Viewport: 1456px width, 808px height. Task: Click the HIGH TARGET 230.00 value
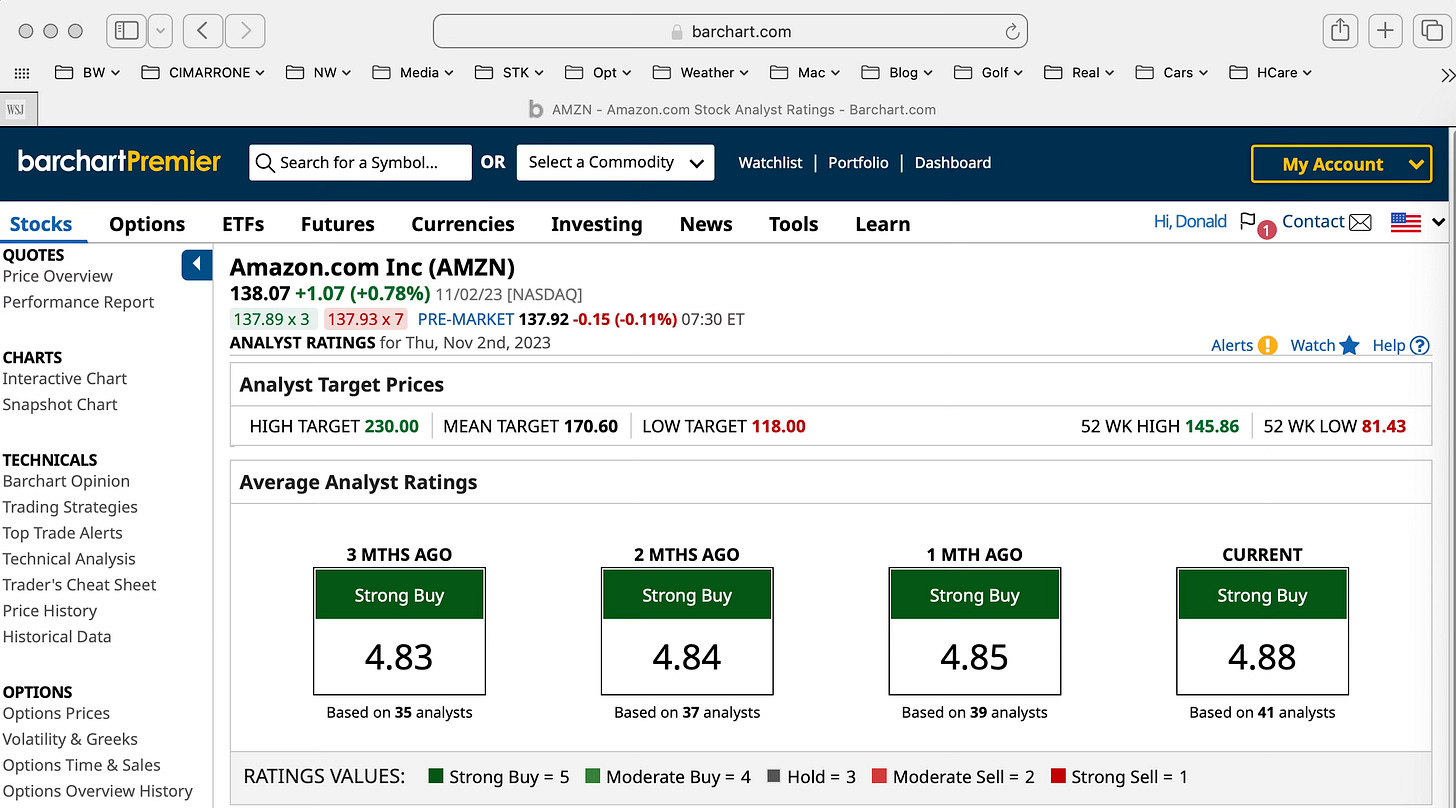[391, 426]
